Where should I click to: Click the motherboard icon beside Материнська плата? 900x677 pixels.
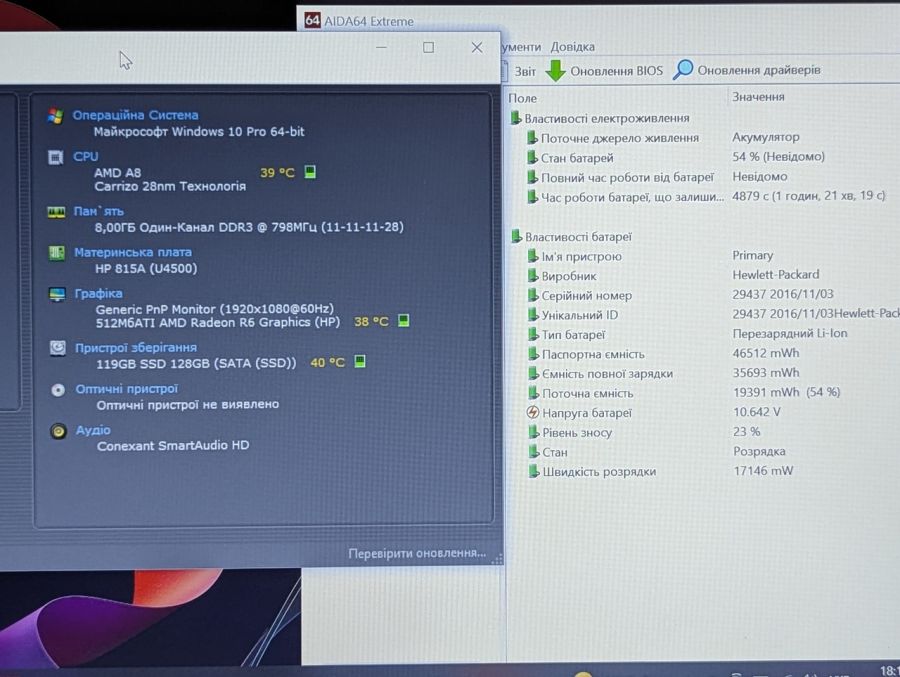click(x=57, y=253)
